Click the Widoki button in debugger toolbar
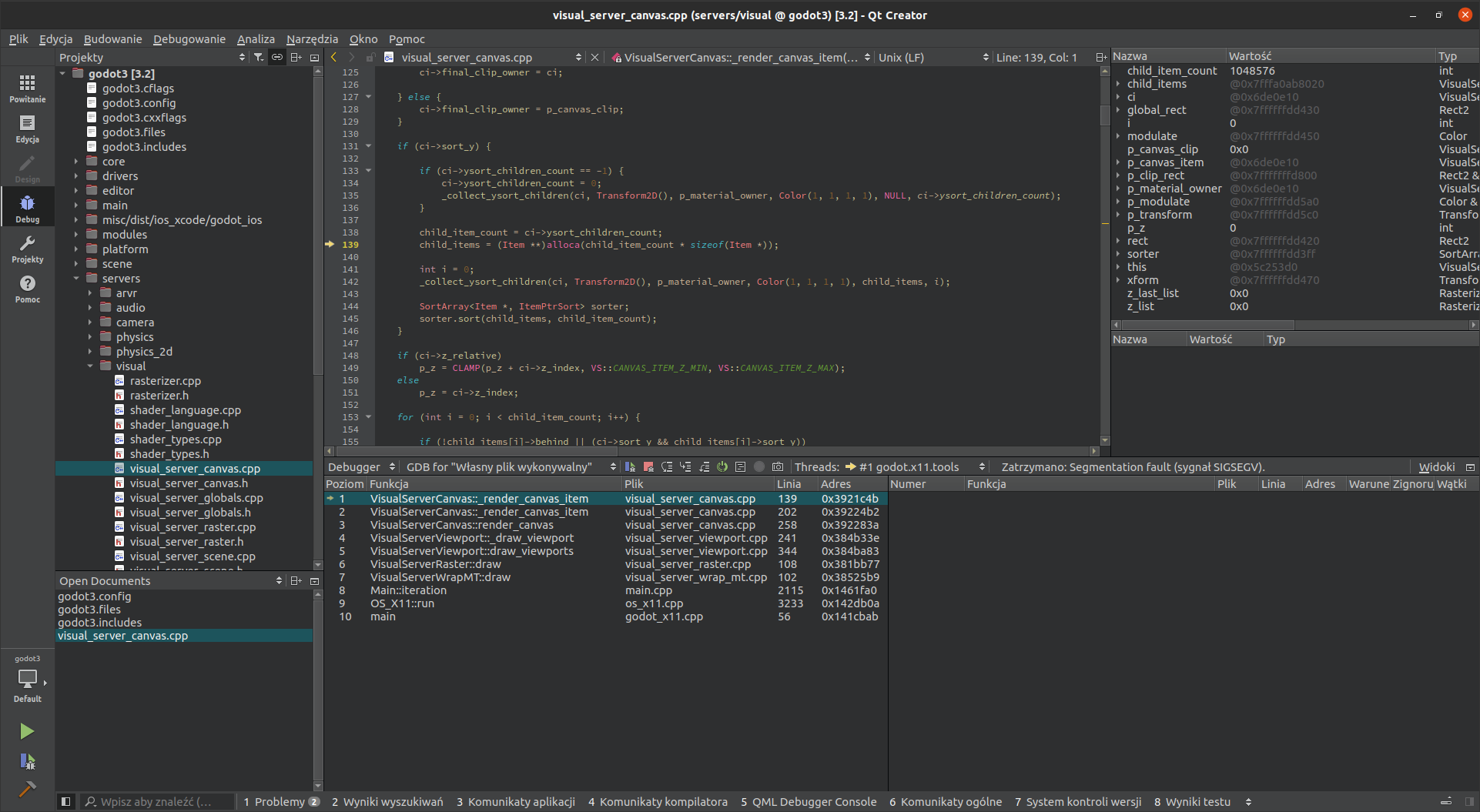 coord(1436,466)
